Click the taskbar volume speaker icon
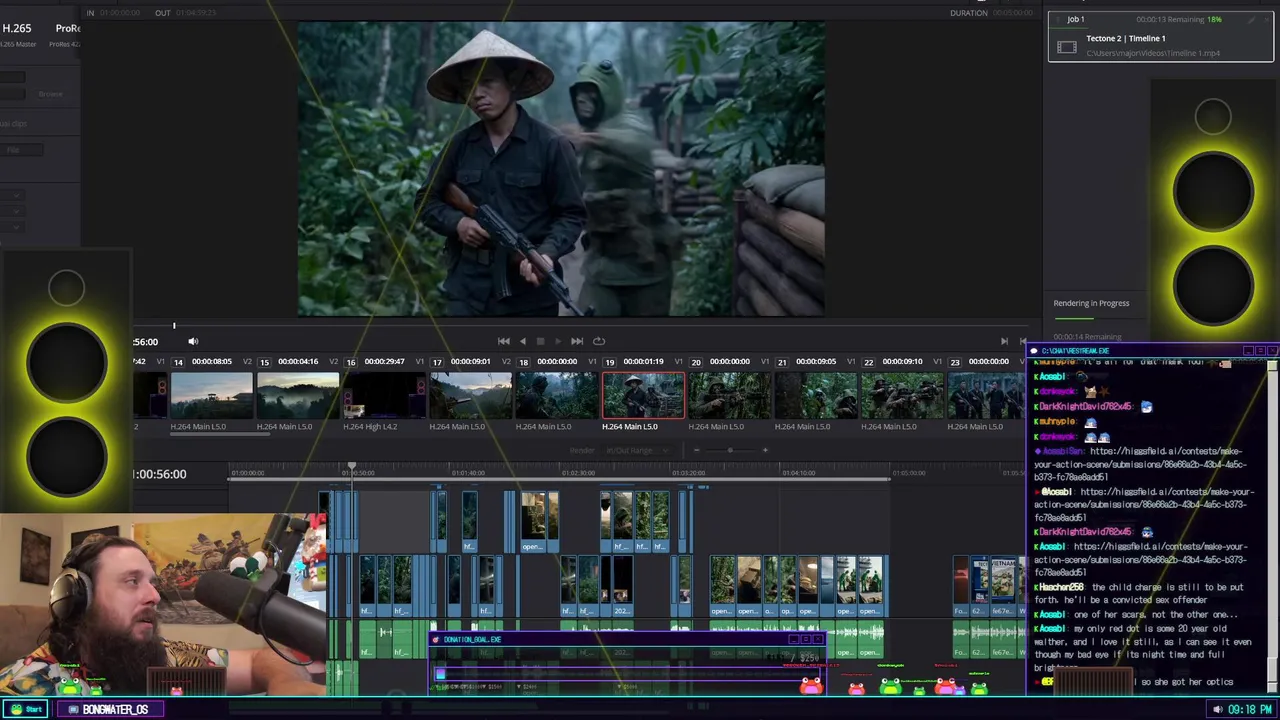Image resolution: width=1280 pixels, height=720 pixels. click(x=1217, y=709)
